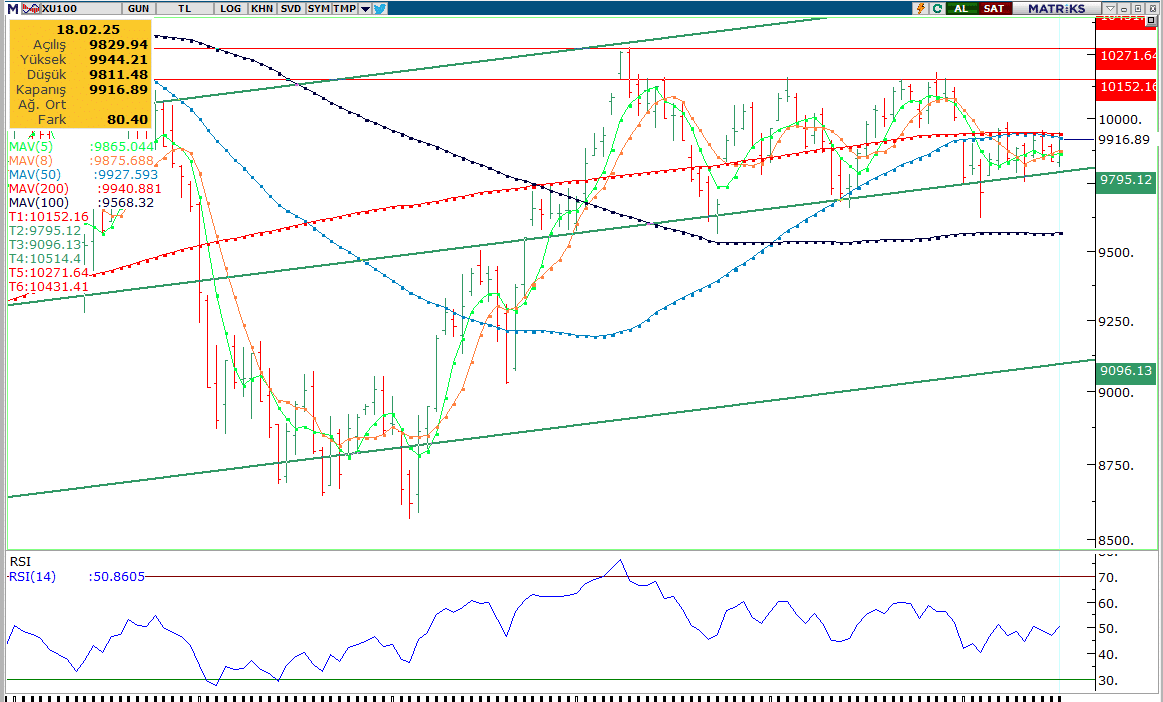Click the 9916.89 last price label

tap(1124, 140)
